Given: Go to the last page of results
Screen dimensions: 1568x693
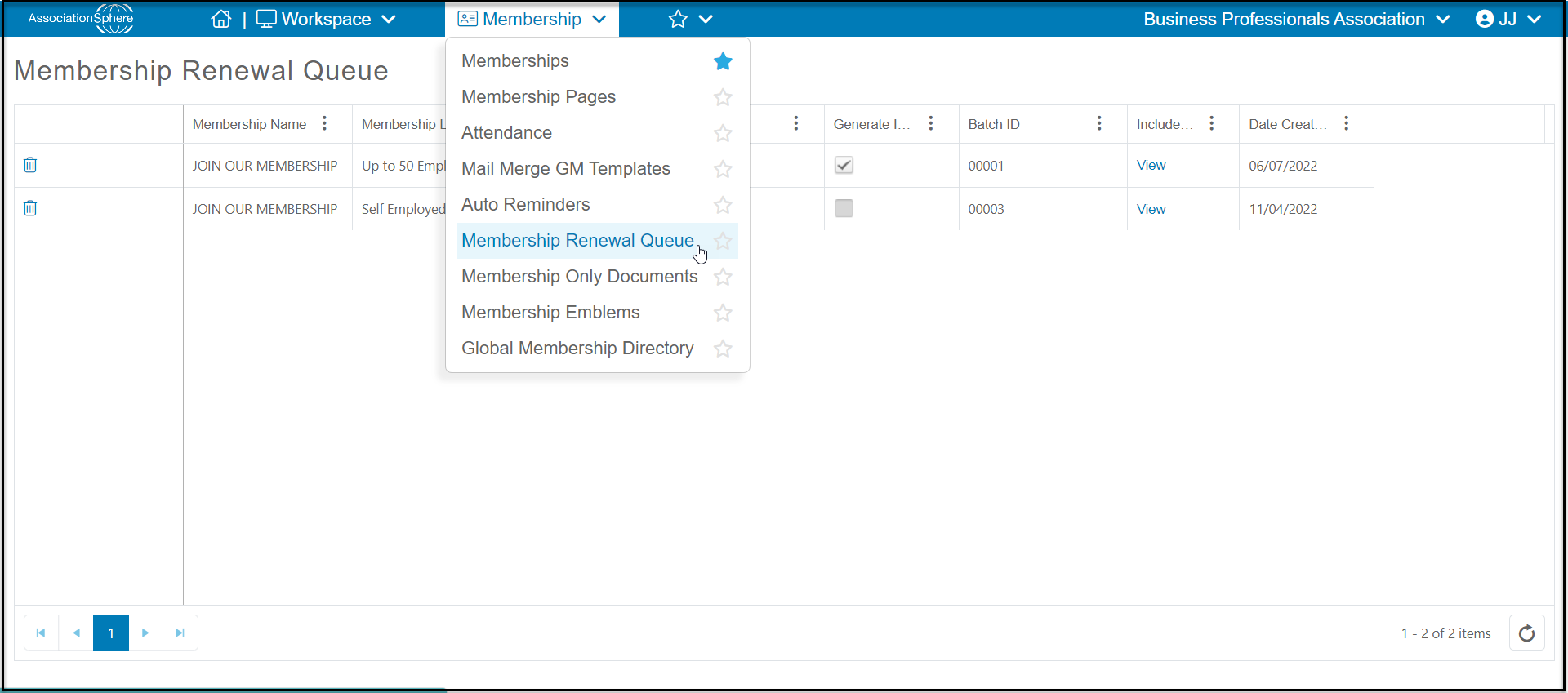Looking at the screenshot, I should click(x=180, y=633).
